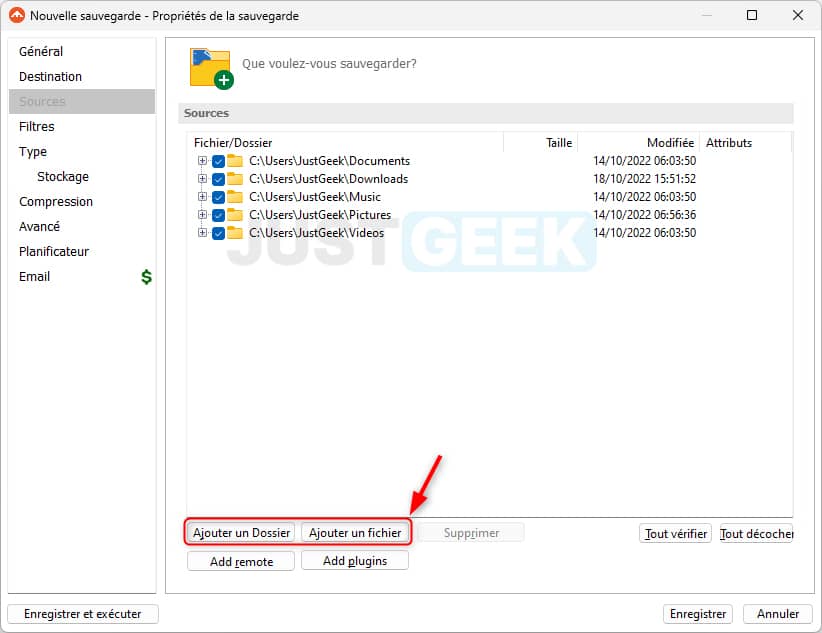Viewport: 822px width, 633px height.
Task: Go to the Avancé section
Action: pyautogui.click(x=82, y=227)
